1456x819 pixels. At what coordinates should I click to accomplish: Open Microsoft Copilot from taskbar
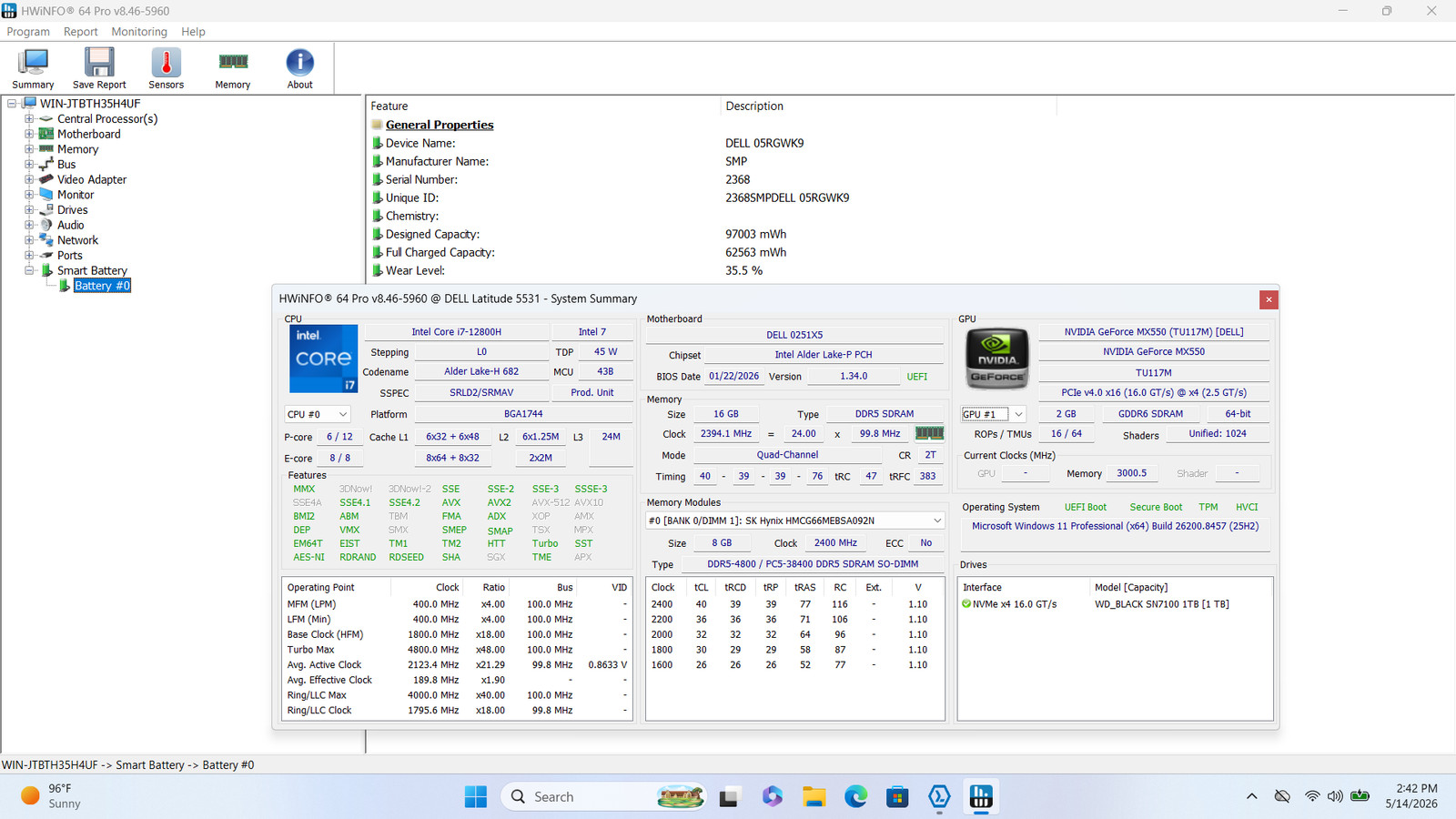click(772, 797)
